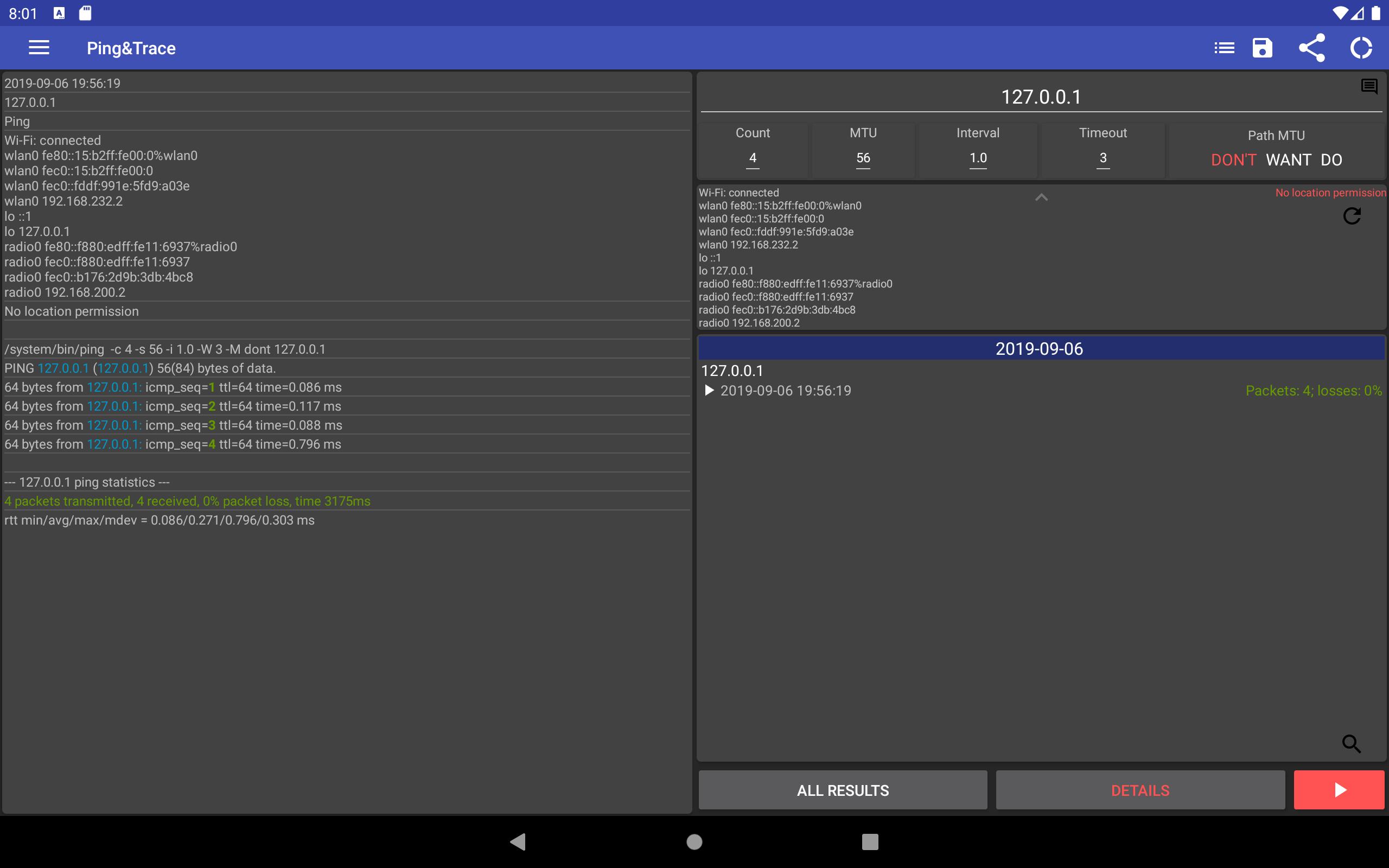
Task: Click the play button to run ping
Action: pos(1340,790)
